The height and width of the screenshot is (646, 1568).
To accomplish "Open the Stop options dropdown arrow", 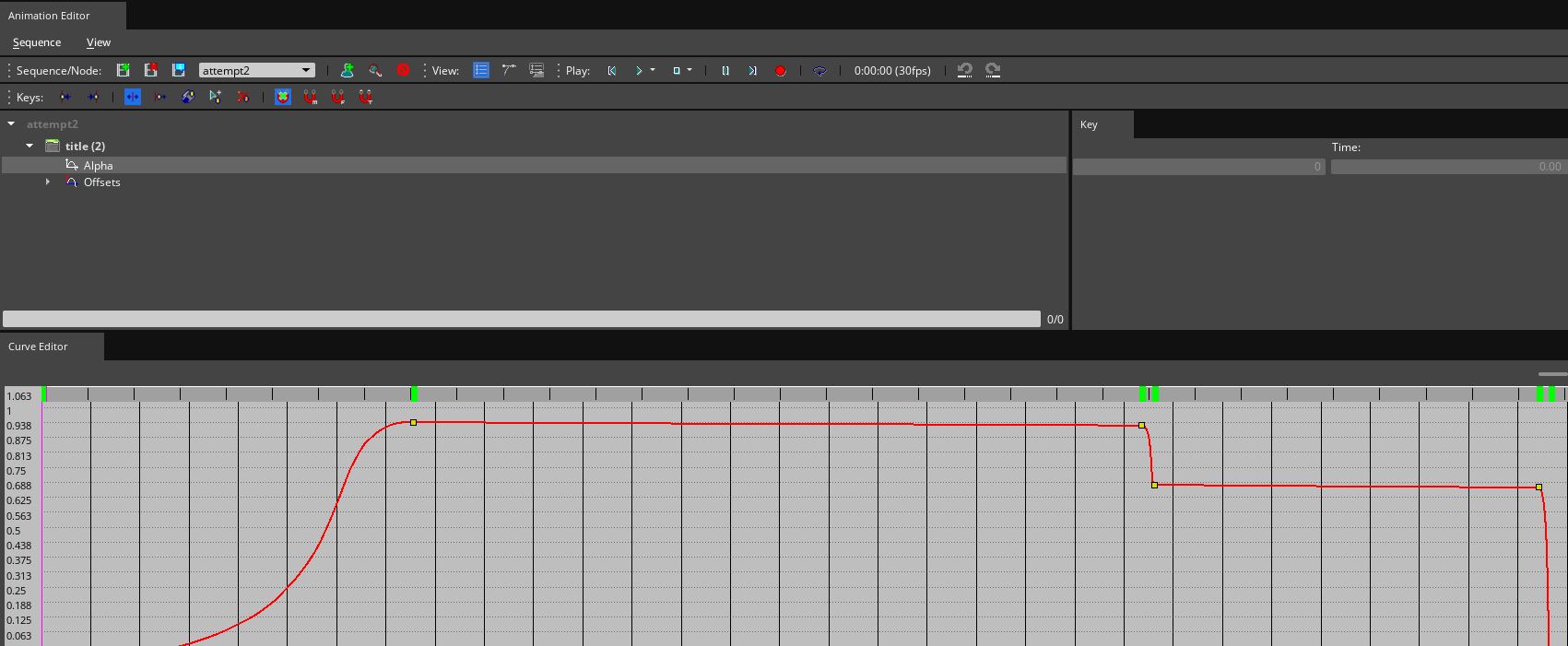I will tap(690, 70).
